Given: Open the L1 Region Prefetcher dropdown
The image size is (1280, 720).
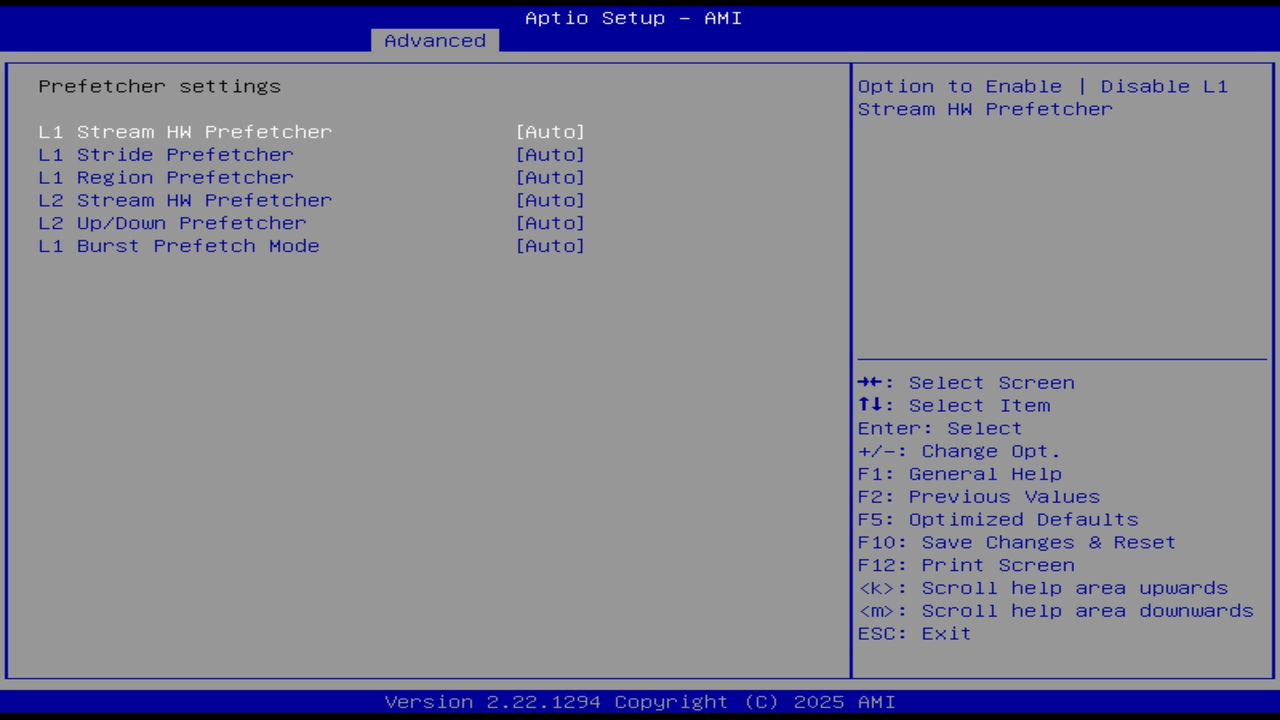Looking at the screenshot, I should (551, 177).
